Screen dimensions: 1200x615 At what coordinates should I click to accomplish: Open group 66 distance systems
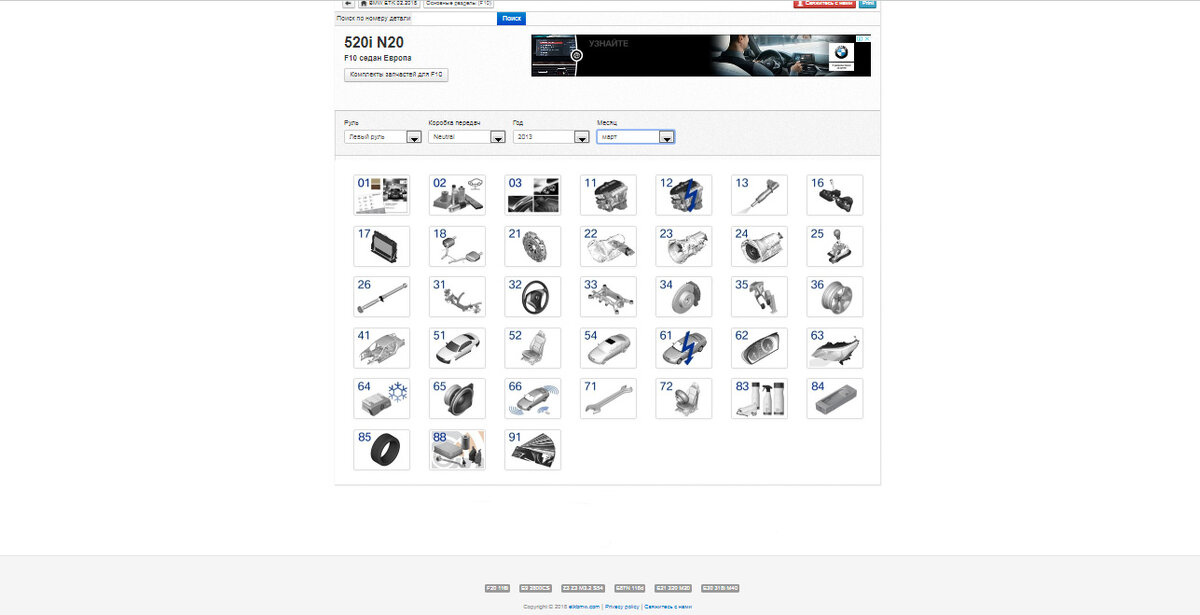click(533, 398)
